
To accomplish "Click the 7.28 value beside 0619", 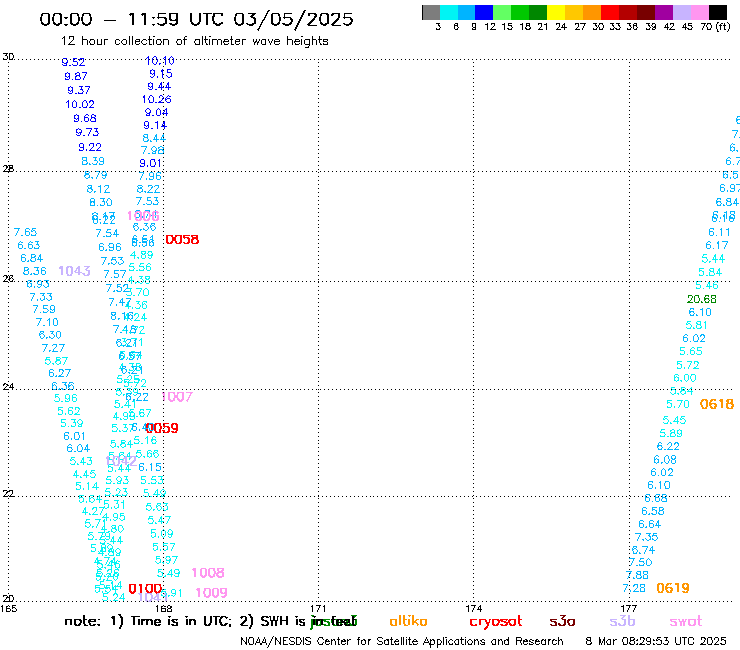I will click(x=634, y=588).
